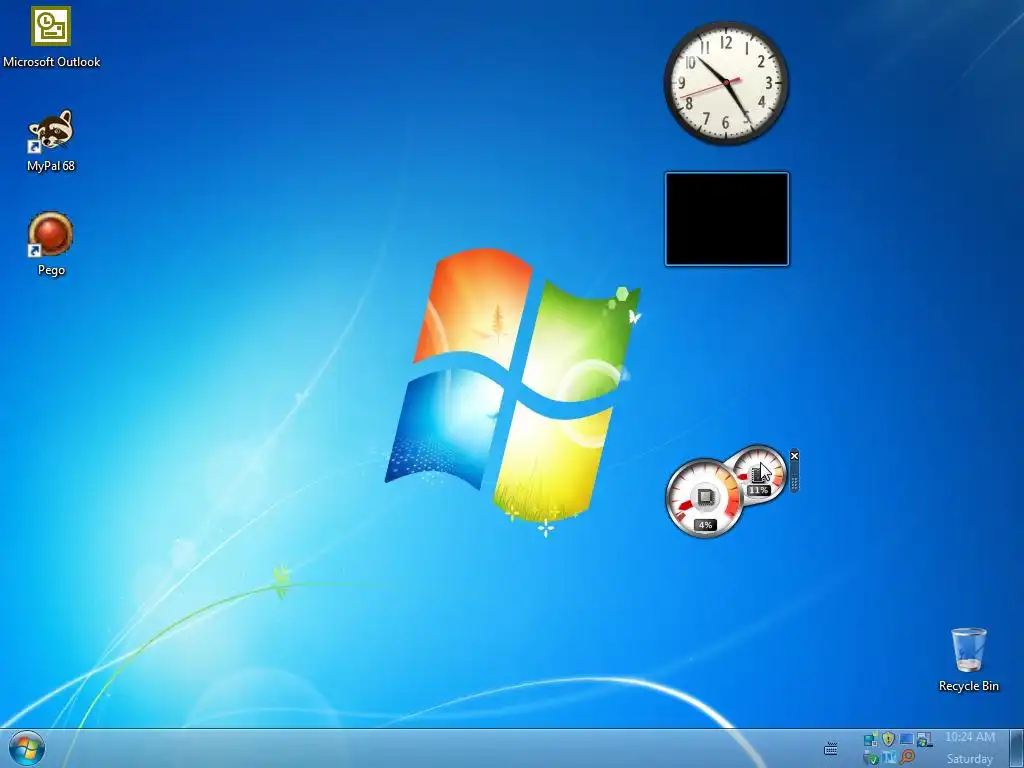Open the taskbar clock showing 10:24 AM
Screen dimensions: 1024x768
pyautogui.click(x=970, y=737)
